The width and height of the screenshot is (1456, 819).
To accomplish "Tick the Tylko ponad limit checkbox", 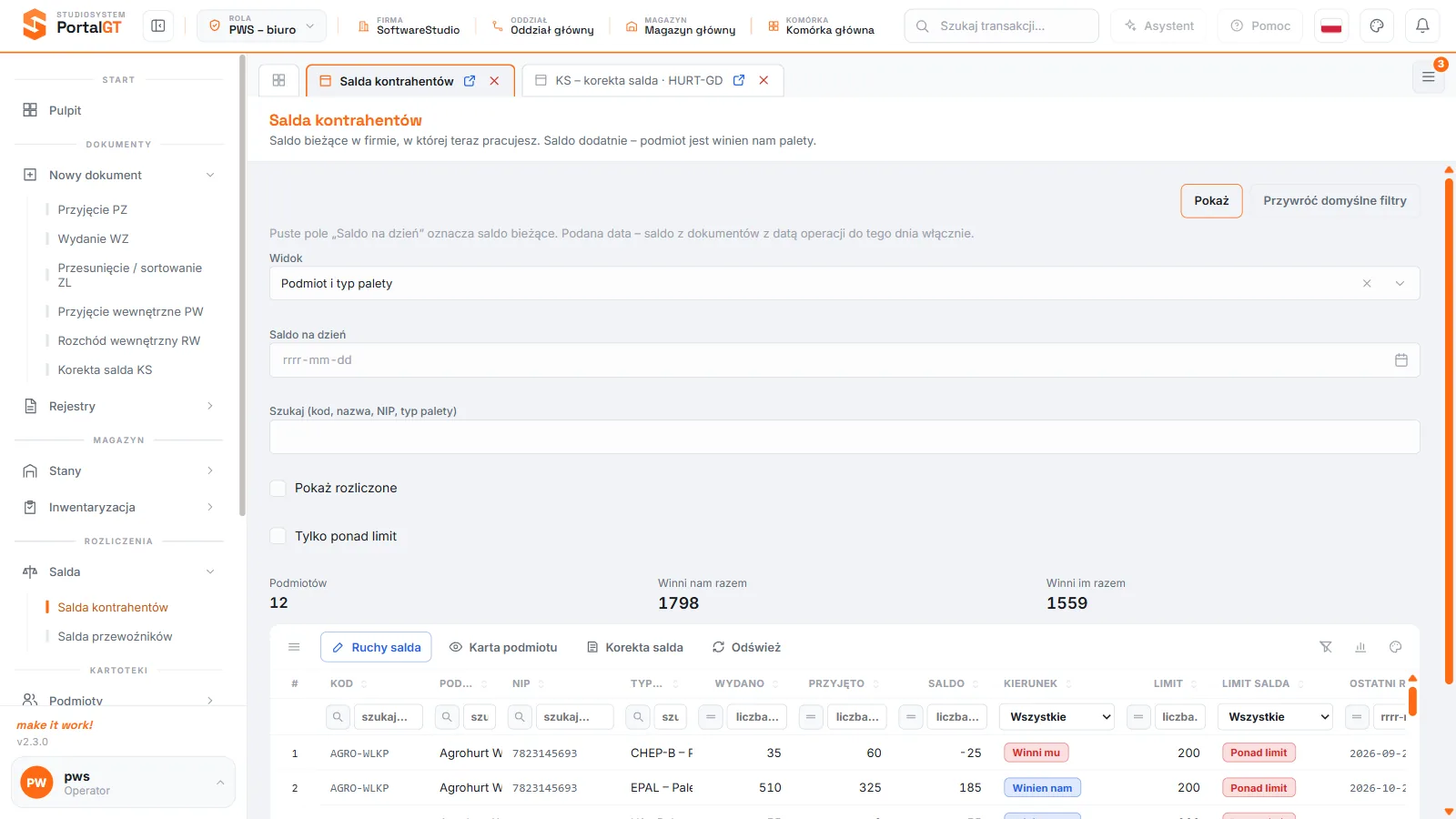I will (x=278, y=536).
